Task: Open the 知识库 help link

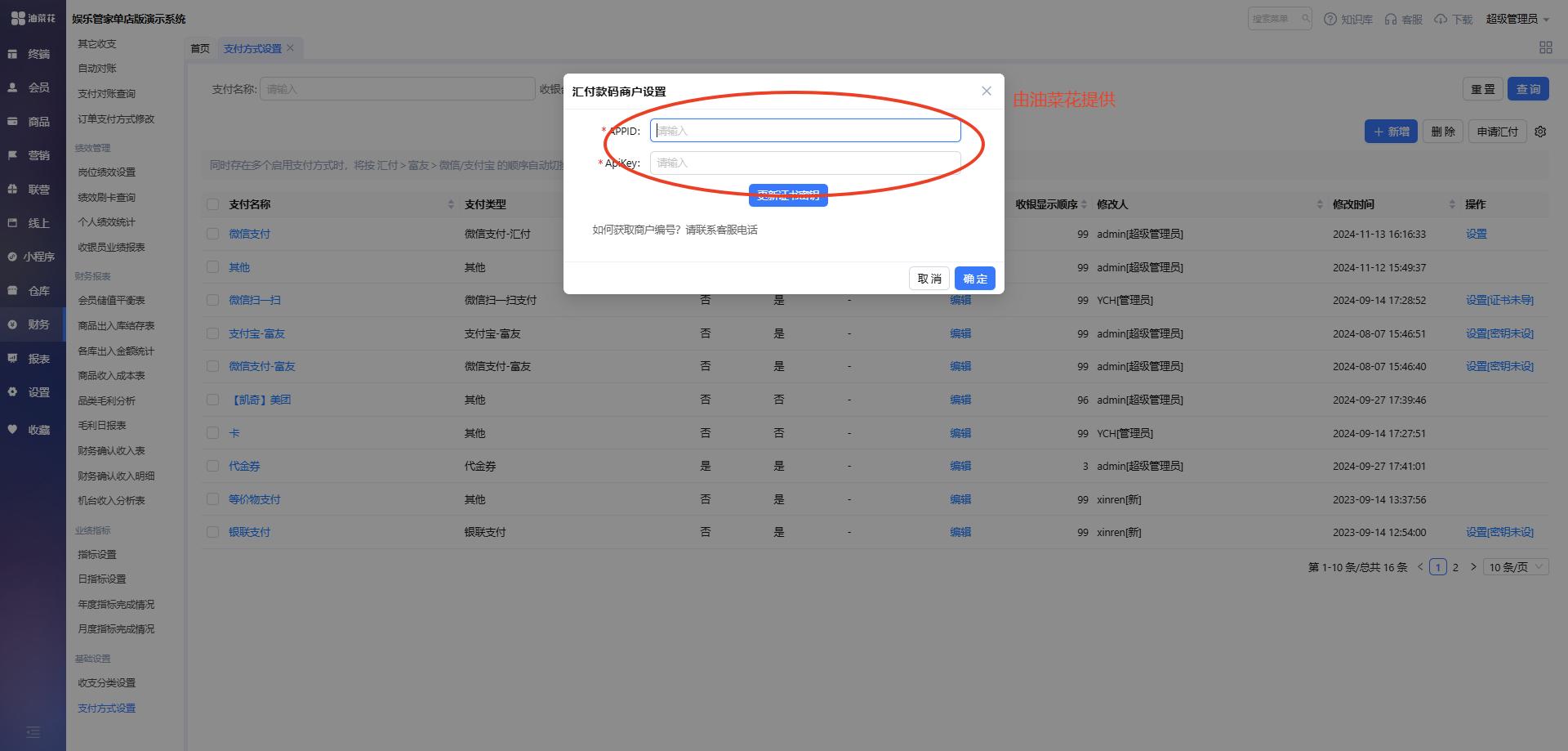Action: [x=1348, y=19]
